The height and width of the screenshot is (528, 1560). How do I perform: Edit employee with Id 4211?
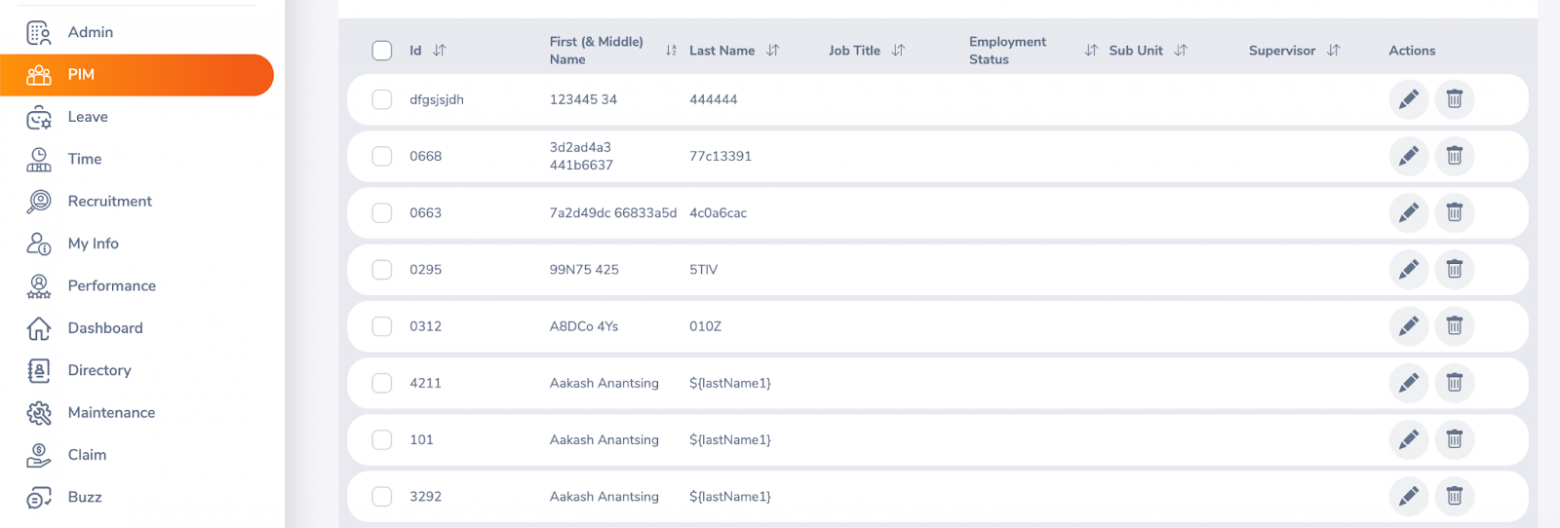pyautogui.click(x=1408, y=383)
